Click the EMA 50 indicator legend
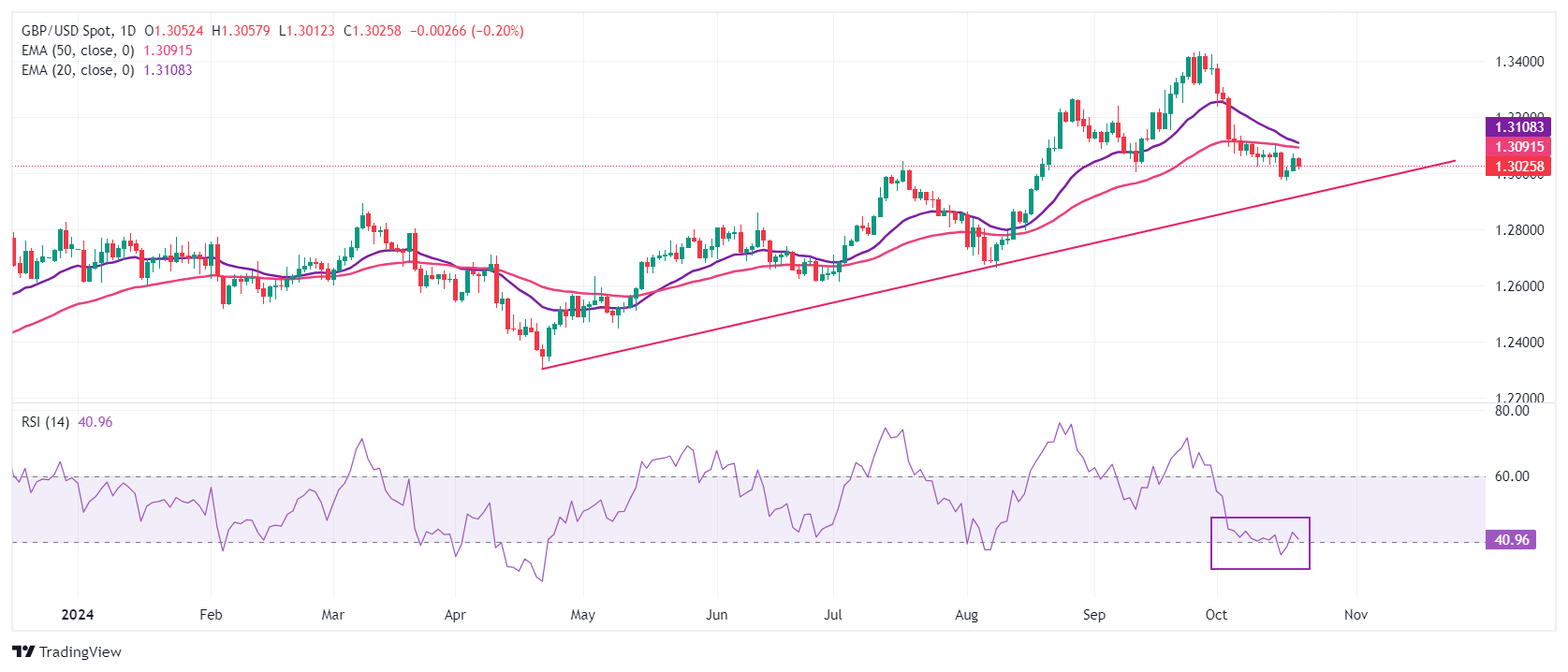Viewport: 1568px width, 672px height. click(78, 51)
